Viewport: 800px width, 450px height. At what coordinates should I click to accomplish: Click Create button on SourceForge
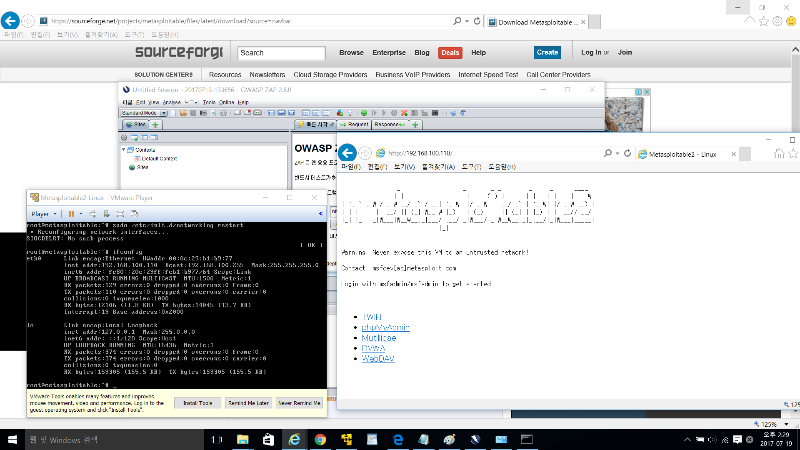pyautogui.click(x=547, y=53)
